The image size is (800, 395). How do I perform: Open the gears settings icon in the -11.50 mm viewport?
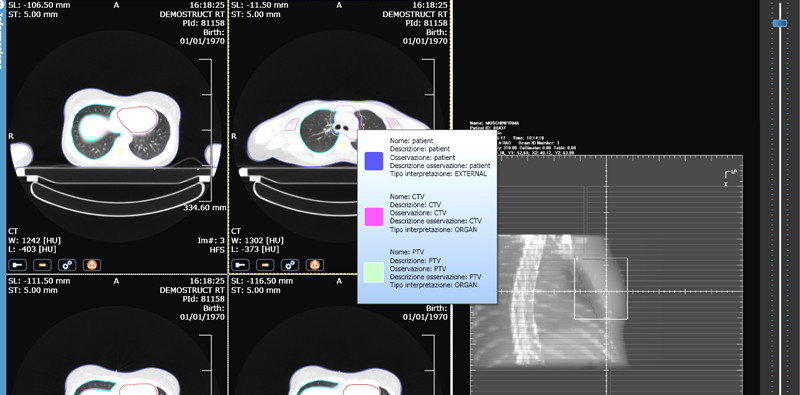coord(290,265)
